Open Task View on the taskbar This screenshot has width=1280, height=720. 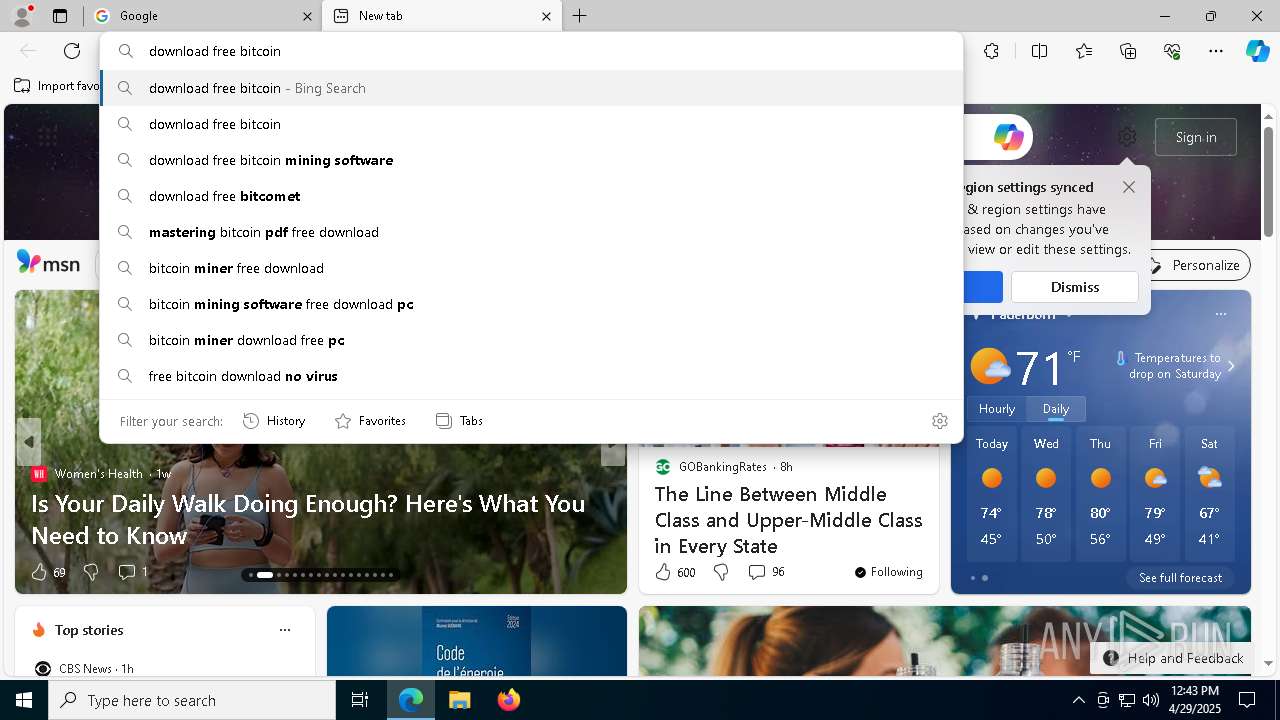click(360, 700)
